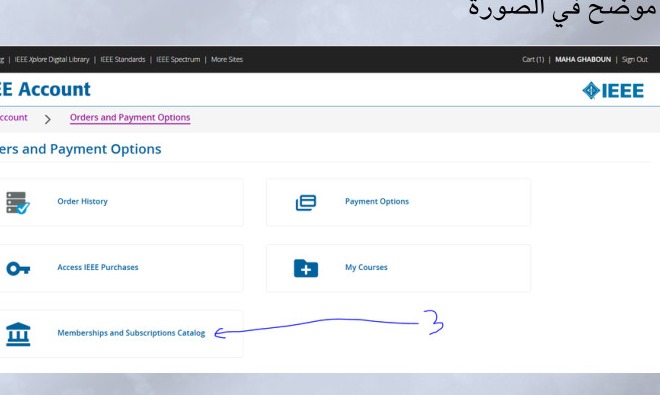This screenshot has height=395, width=660.
Task: Open Order History
Action: (x=82, y=201)
